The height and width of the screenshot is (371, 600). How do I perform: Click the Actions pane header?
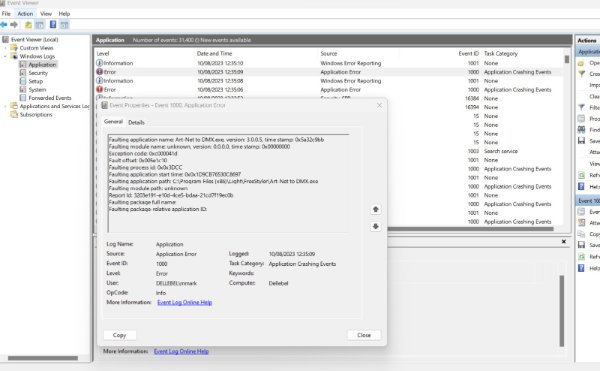pos(587,40)
